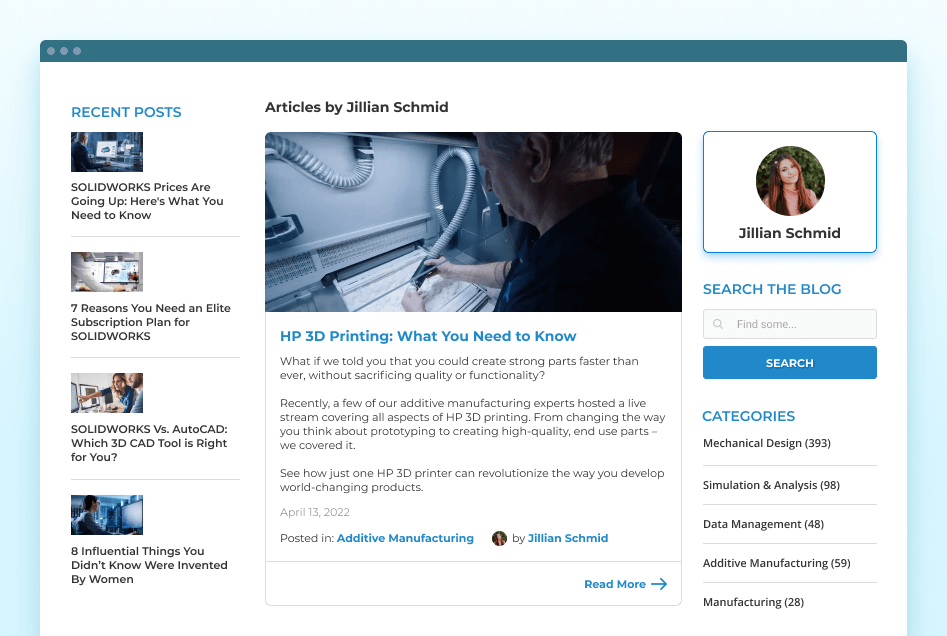Image resolution: width=947 pixels, height=636 pixels.
Task: Open the SOLIDWORKS Prices post thumbnail
Action: tap(107, 152)
